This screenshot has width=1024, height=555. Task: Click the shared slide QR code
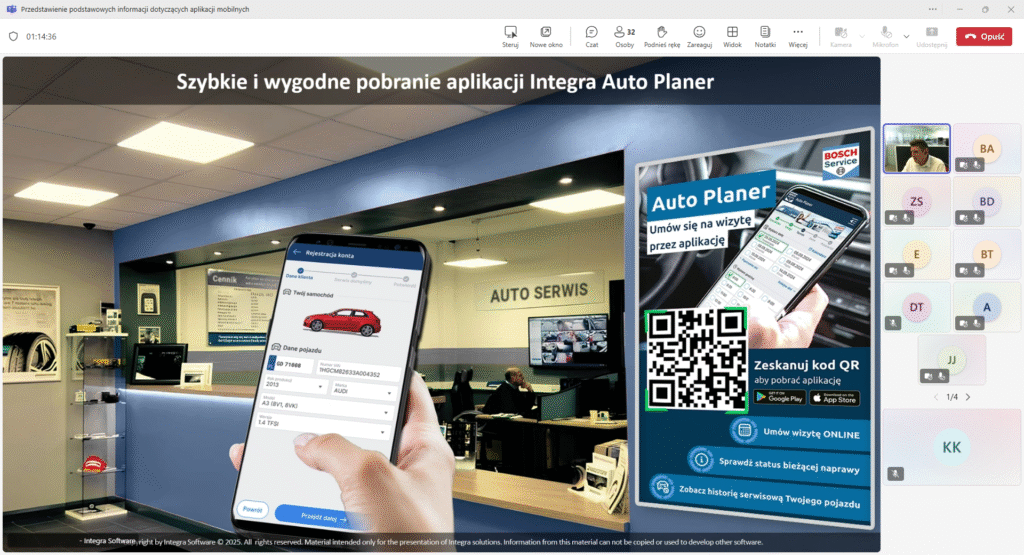coord(696,360)
